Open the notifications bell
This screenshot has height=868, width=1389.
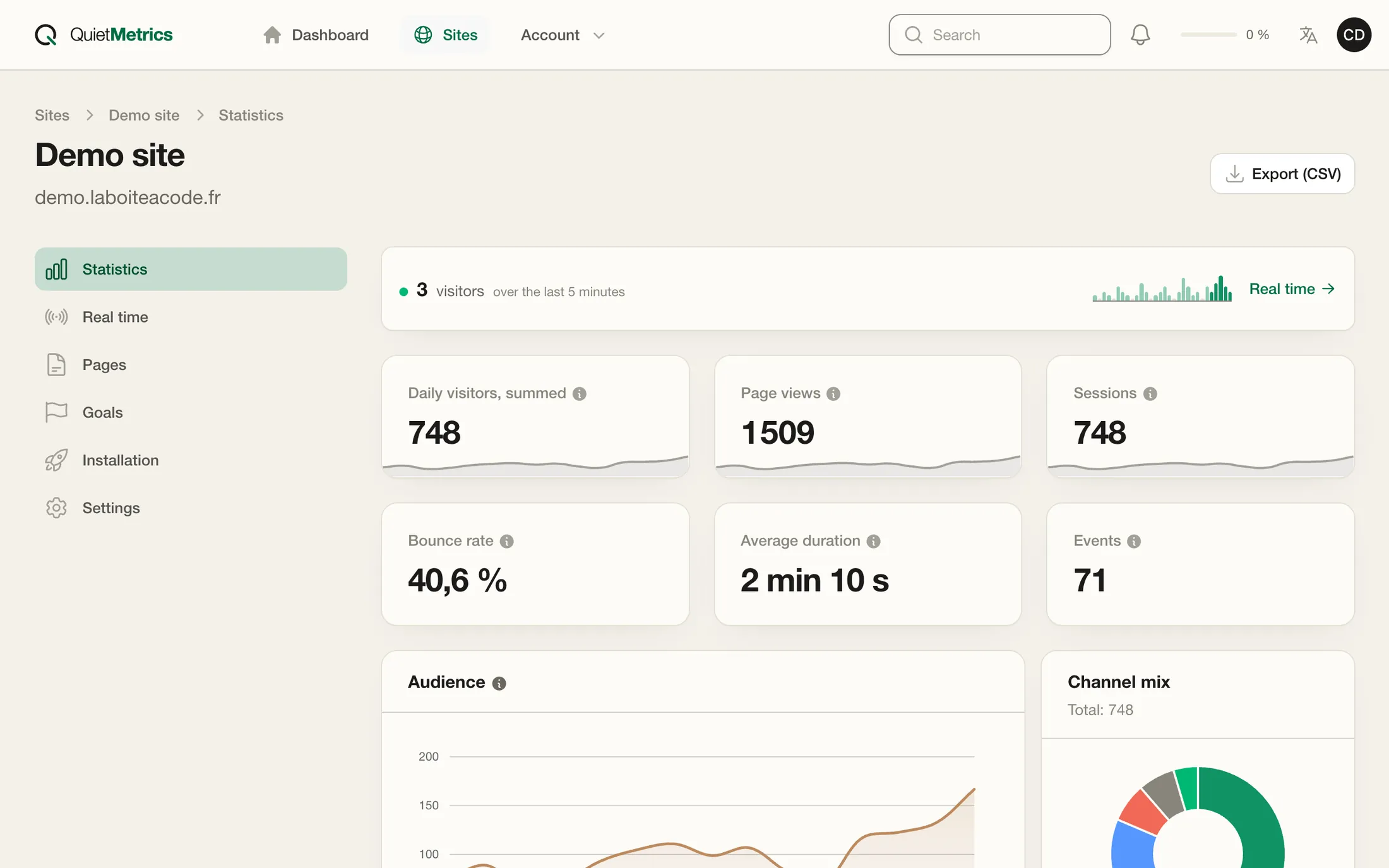pos(1140,35)
